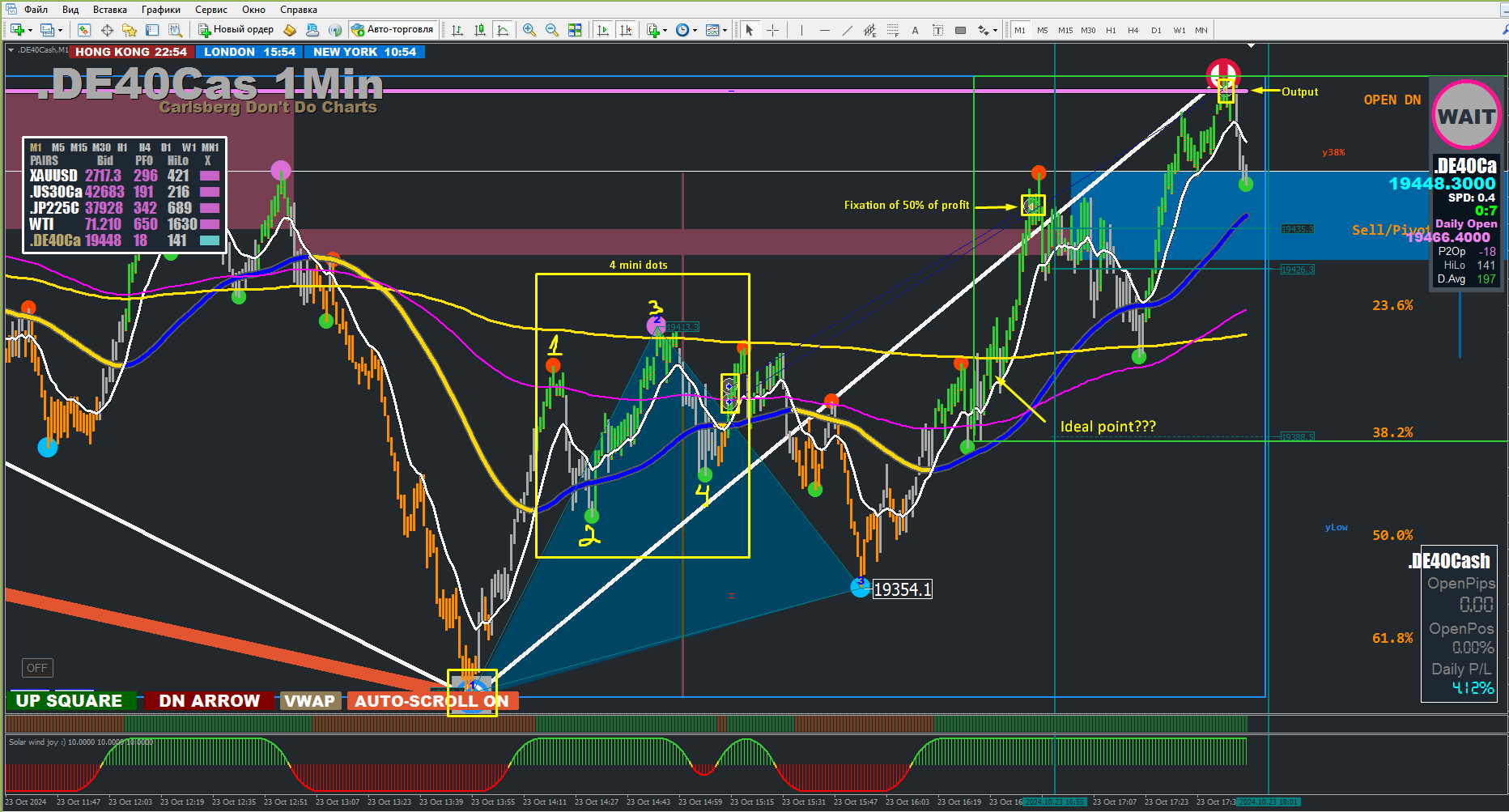The height and width of the screenshot is (812, 1509).
Task: Open the Periods clock dropdown arrow
Action: coord(695,31)
